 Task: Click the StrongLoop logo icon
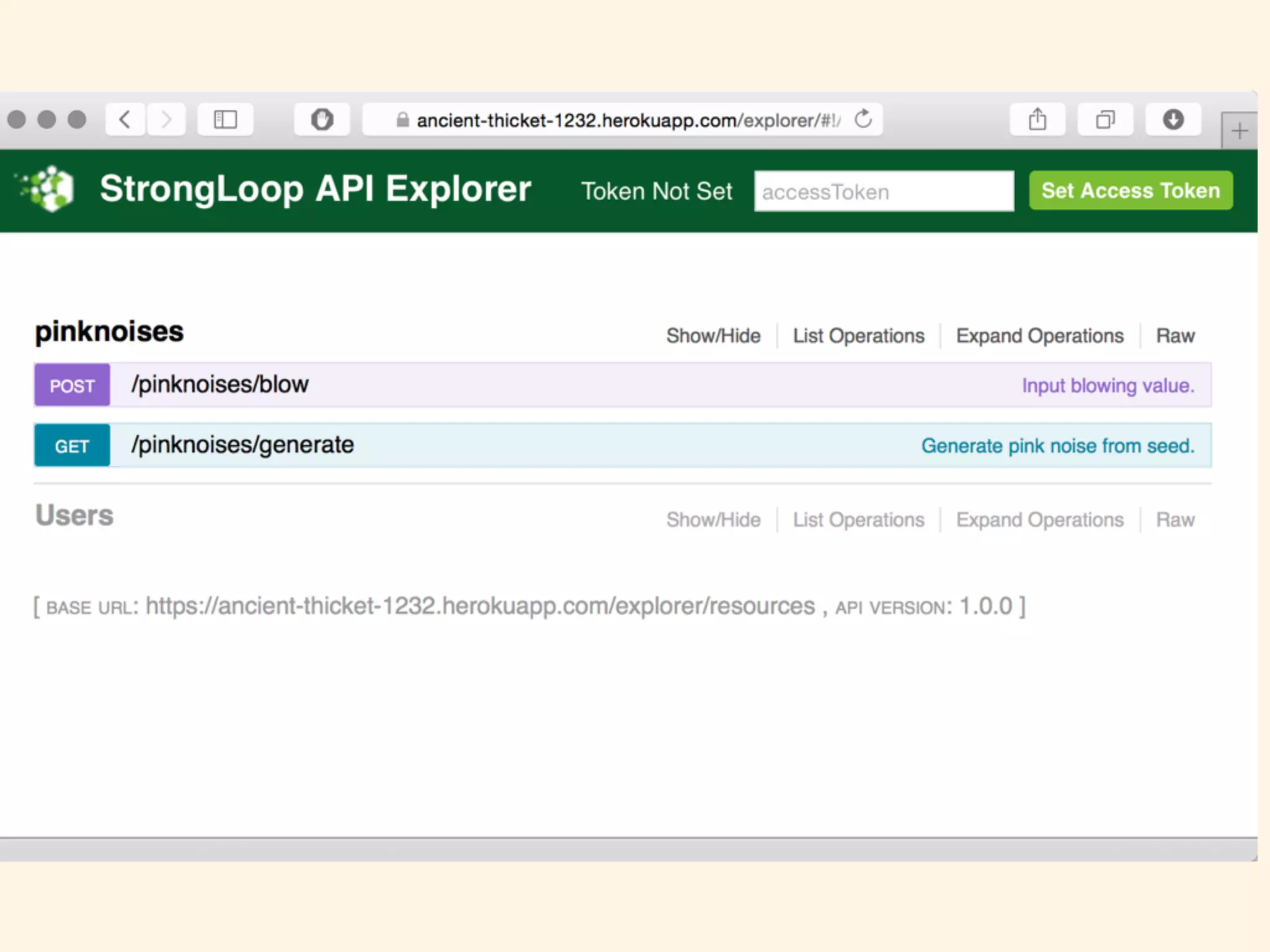[50, 189]
